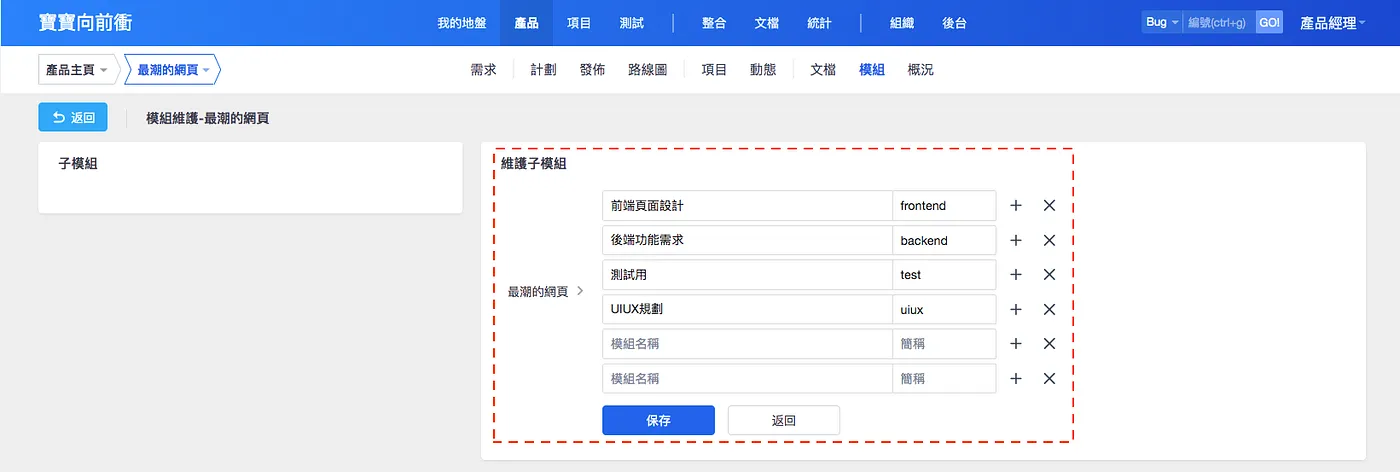
Task: Open the 產品主頁 dropdown
Action: [77, 70]
